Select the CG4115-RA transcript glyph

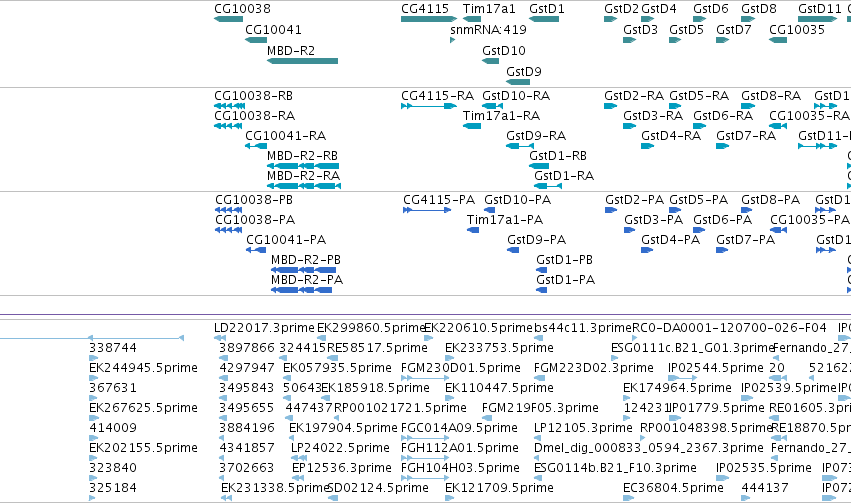click(x=429, y=106)
